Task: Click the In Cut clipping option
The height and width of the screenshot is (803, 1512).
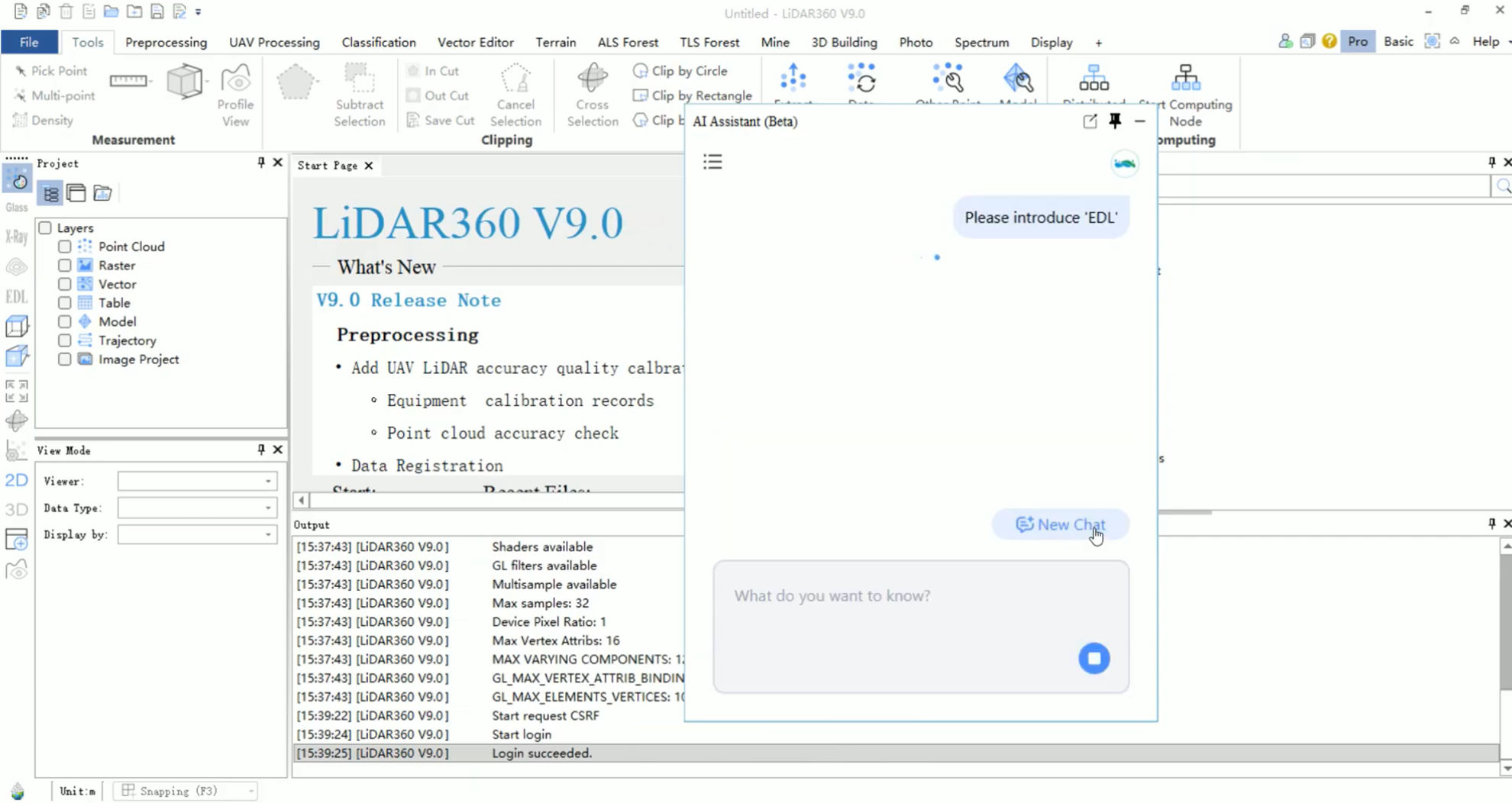Action: (433, 71)
